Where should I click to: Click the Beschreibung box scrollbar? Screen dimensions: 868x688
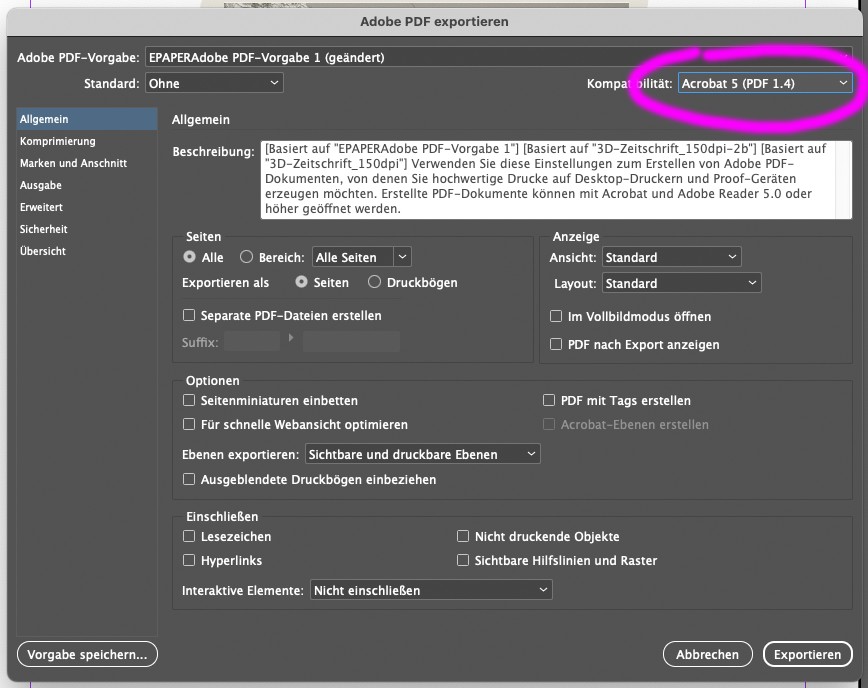coord(844,179)
